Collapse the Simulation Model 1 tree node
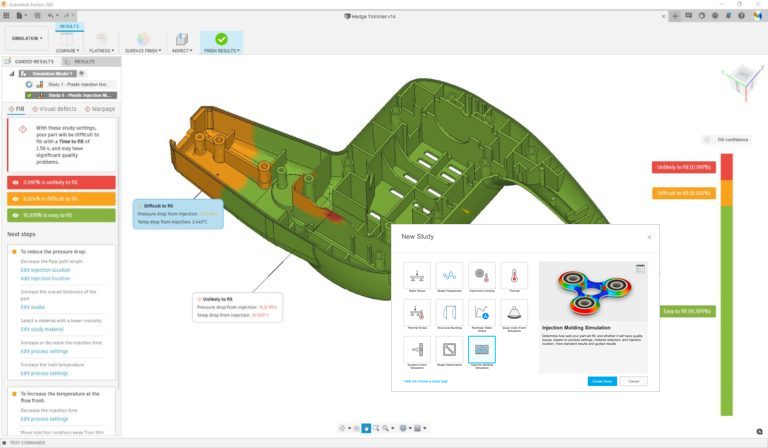The image size is (768, 448). [x=12, y=73]
